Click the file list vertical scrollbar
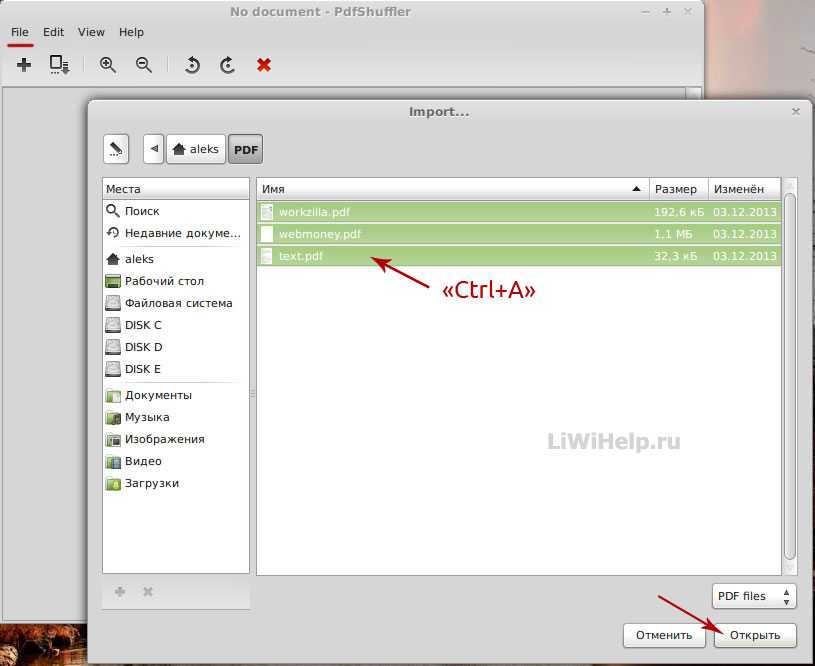 790,376
